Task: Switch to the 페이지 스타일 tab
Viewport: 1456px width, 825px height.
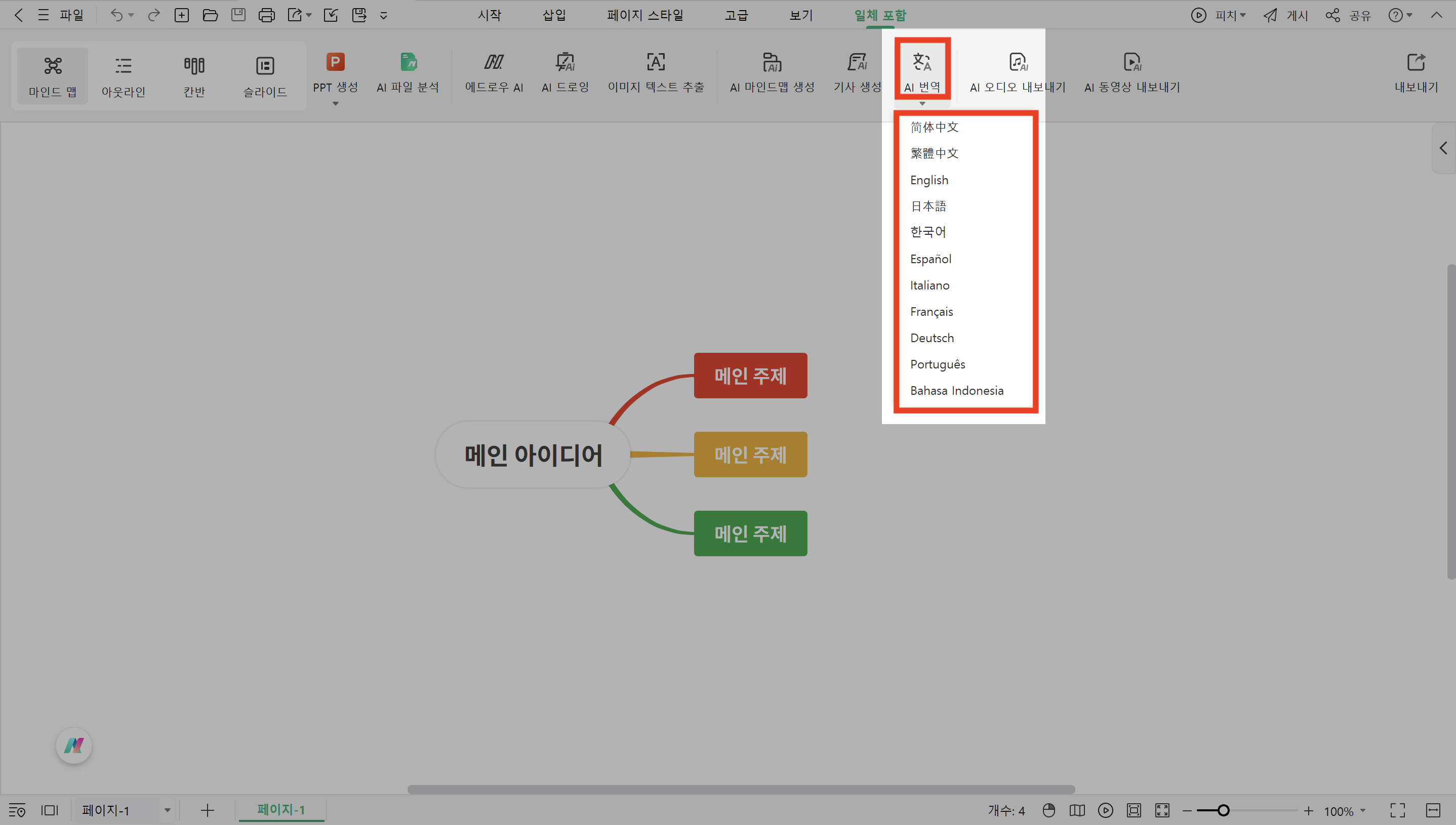Action: click(644, 15)
